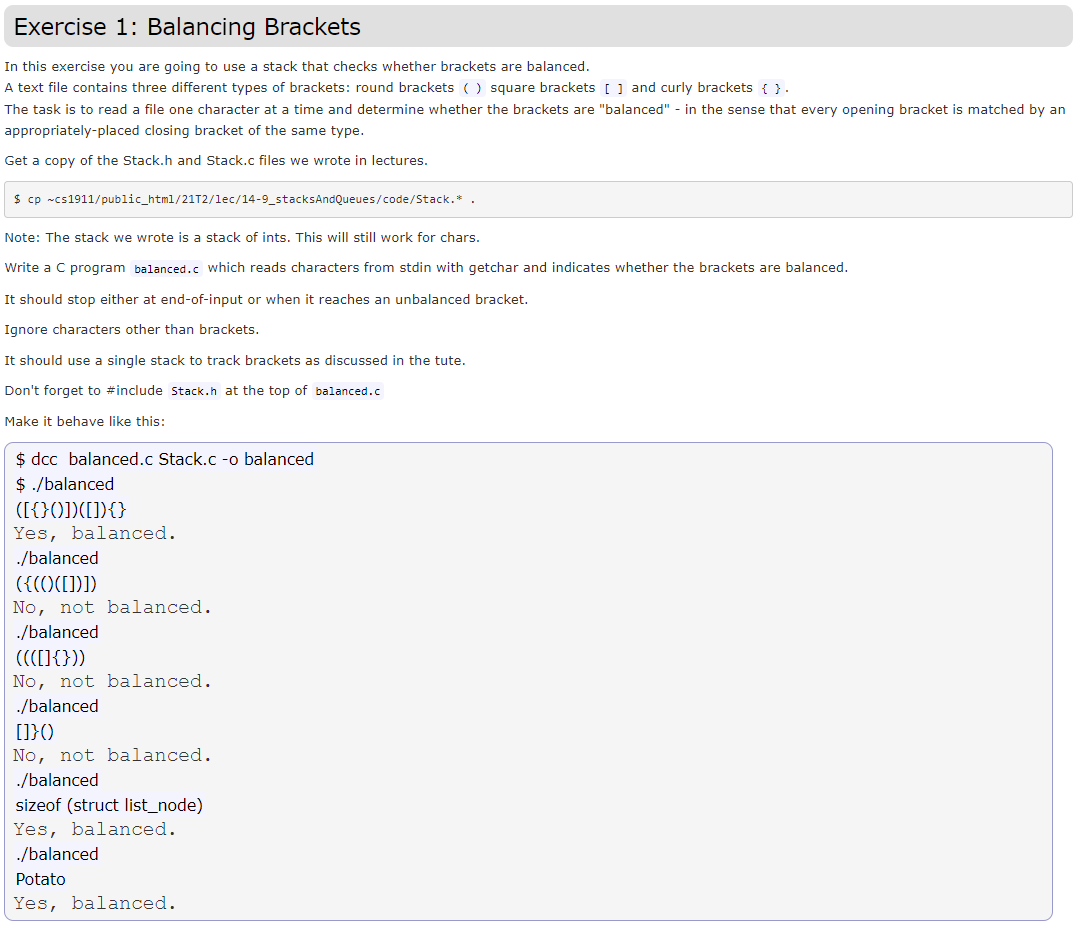Image resolution: width=1077 pixels, height=927 pixels.
Task: Click the sentence 'Make it behave like this:'
Action: pos(84,422)
